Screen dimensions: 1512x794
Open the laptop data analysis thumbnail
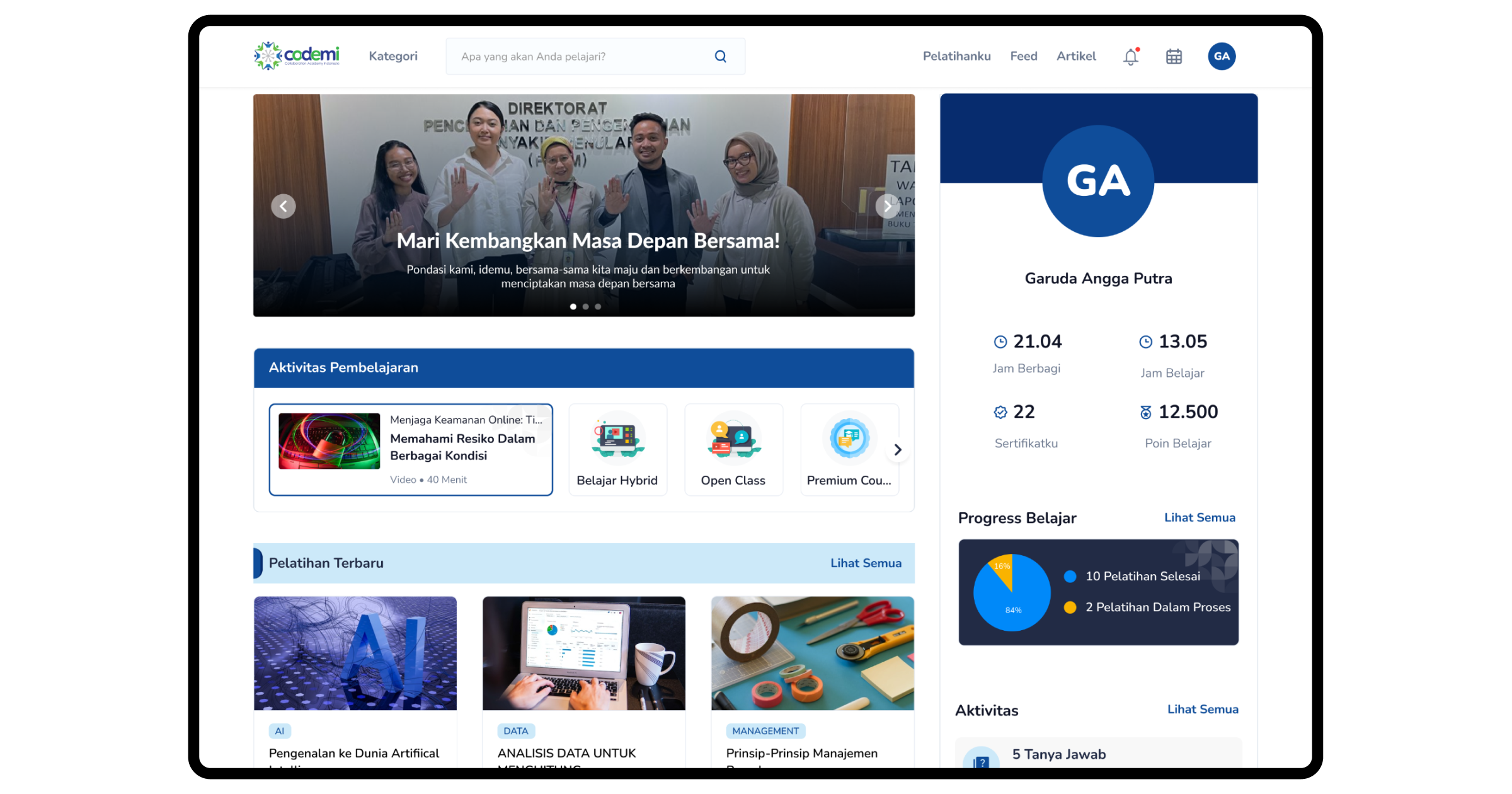coord(584,653)
